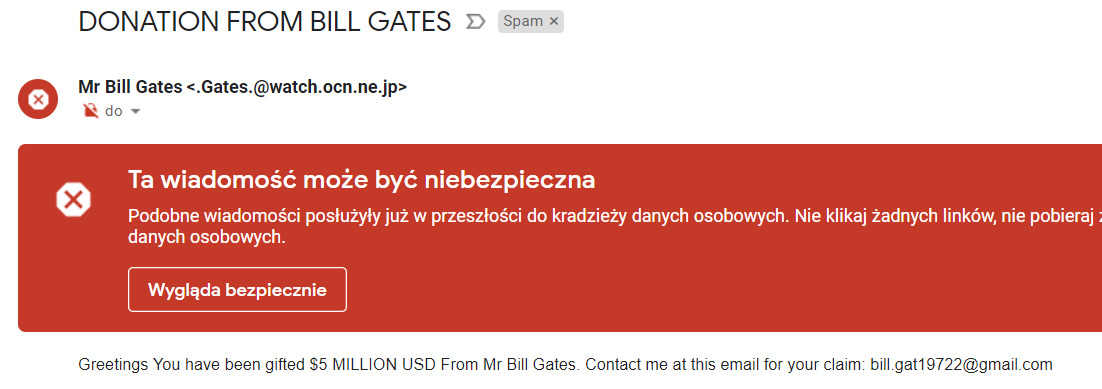Click the sender address .Gates.@watch.ocn.ne.jp
Viewport: 1102px width, 389px height.
point(297,88)
